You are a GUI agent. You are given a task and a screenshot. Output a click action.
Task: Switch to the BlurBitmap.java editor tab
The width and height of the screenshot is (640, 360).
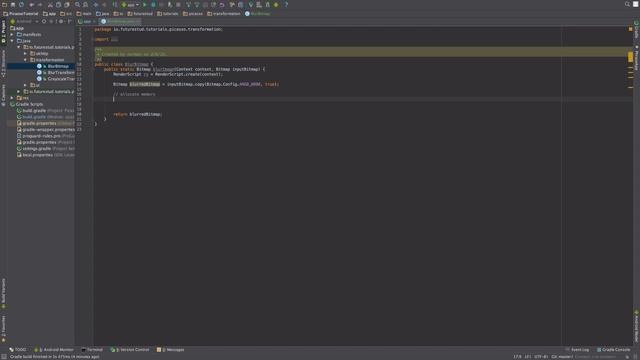pyautogui.click(x=120, y=21)
